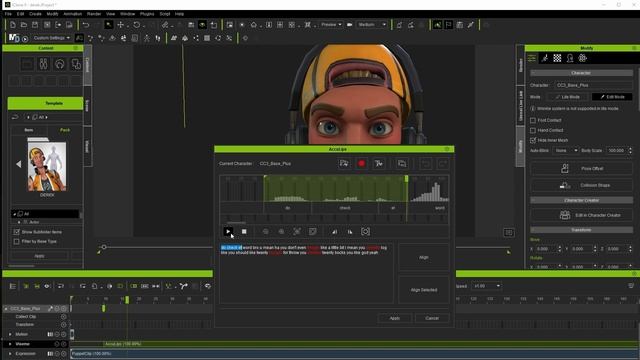This screenshot has width=640, height=360.
Task: Open the Preview render mode dropdown
Action: pos(331,24)
